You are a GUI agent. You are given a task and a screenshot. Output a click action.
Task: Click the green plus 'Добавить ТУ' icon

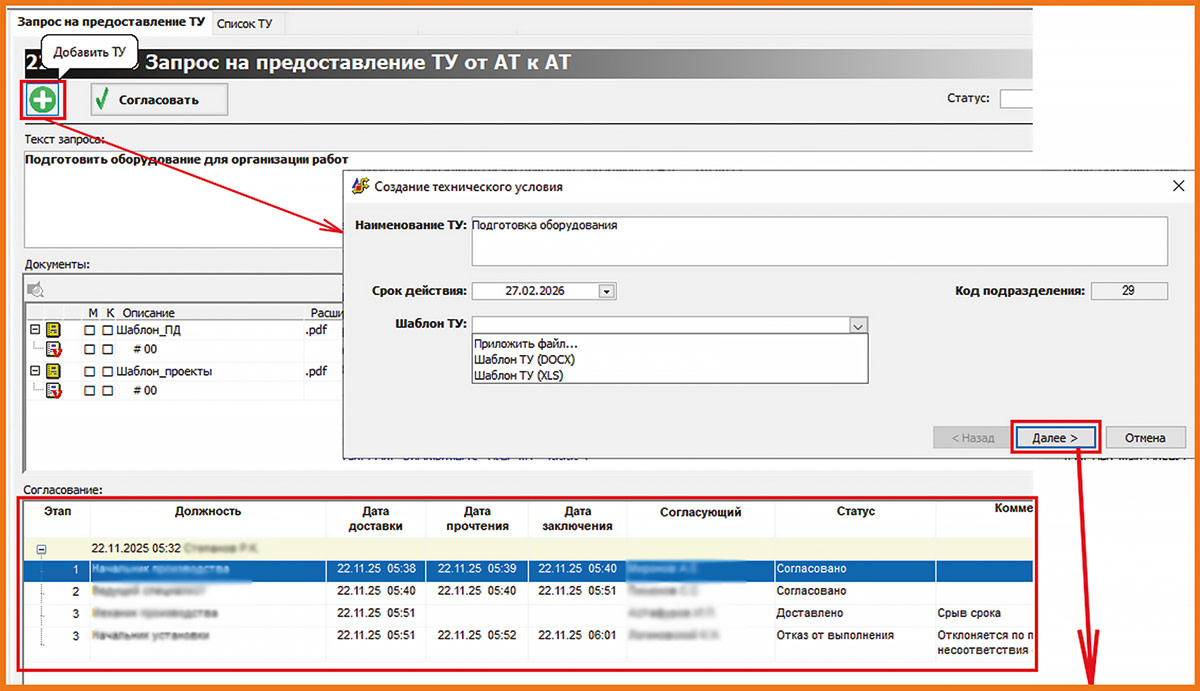point(43,99)
